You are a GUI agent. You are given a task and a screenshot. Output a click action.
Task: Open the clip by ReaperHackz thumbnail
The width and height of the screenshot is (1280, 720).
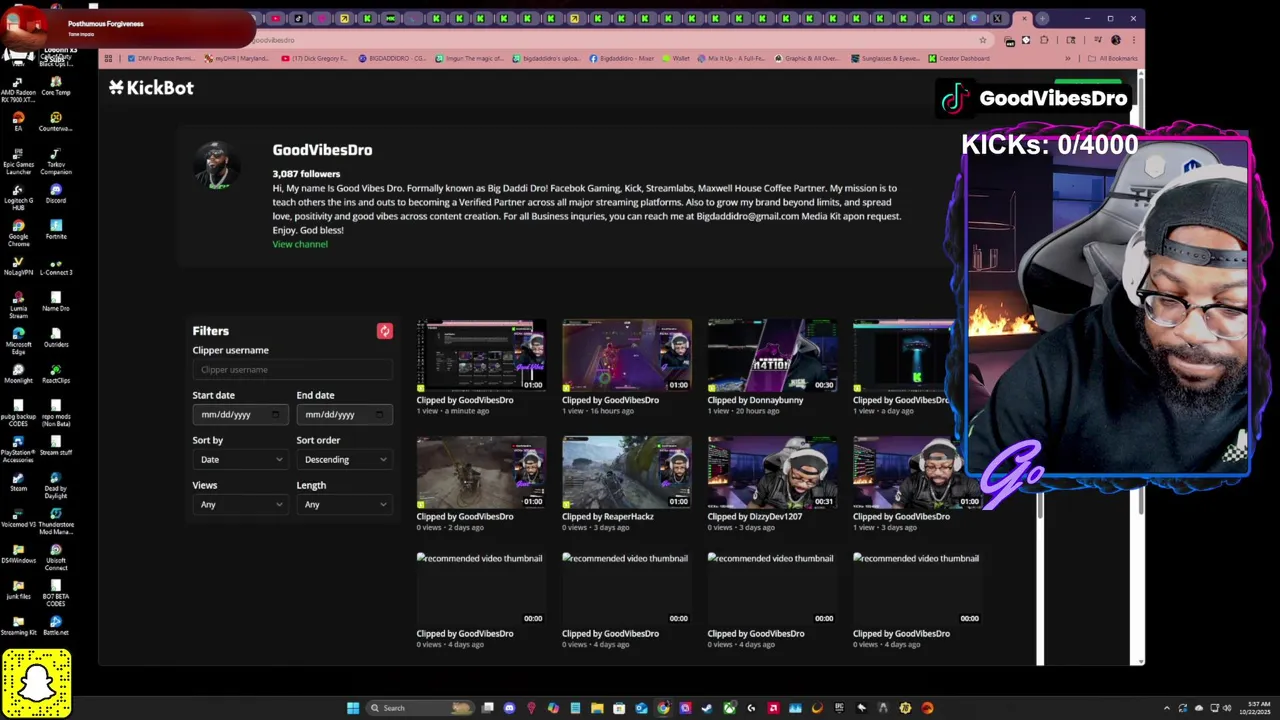click(627, 472)
